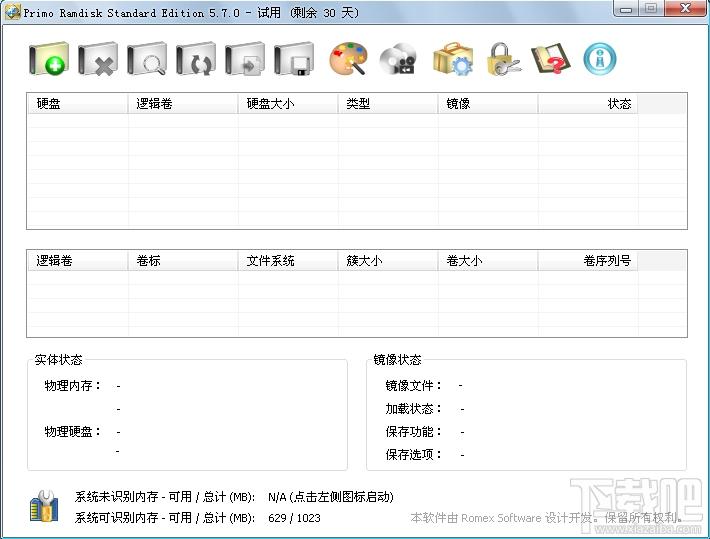Click the 保存选项 label
Image resolution: width=710 pixels, height=539 pixels.
click(413, 454)
